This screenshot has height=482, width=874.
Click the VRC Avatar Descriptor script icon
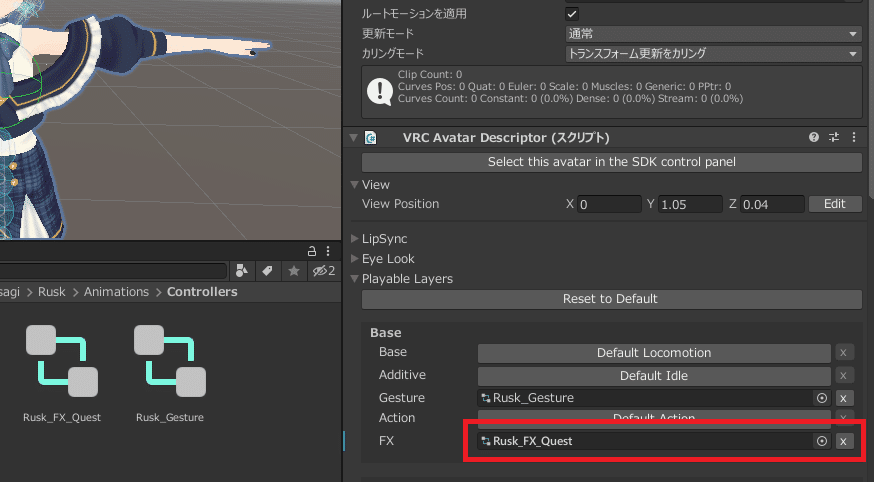(x=371, y=138)
